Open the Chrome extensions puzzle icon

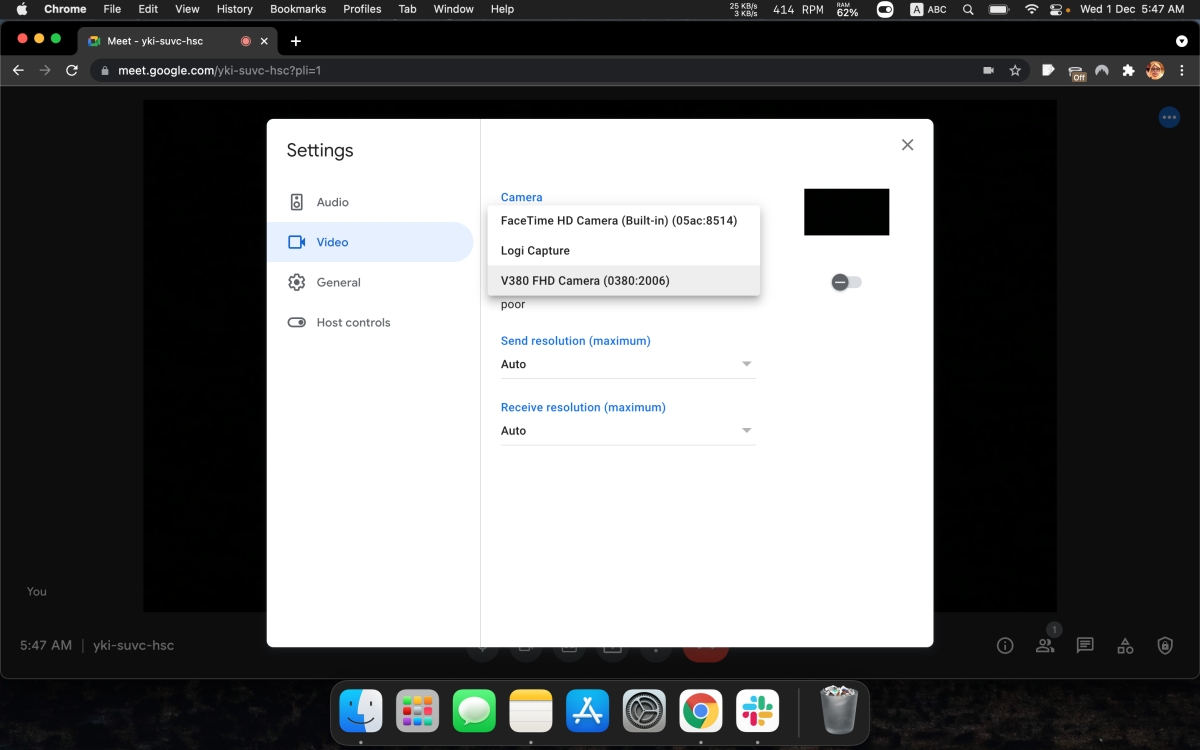coord(1129,70)
